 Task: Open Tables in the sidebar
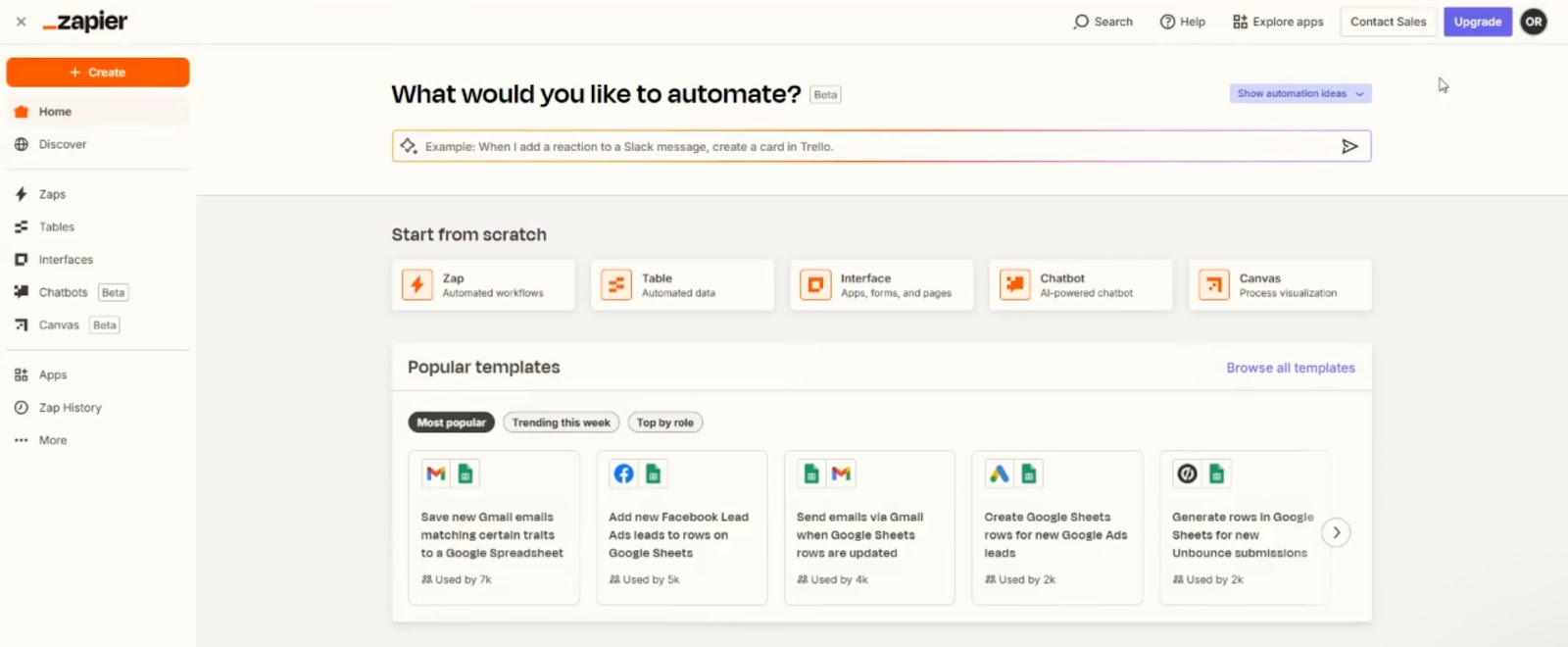tap(98, 226)
